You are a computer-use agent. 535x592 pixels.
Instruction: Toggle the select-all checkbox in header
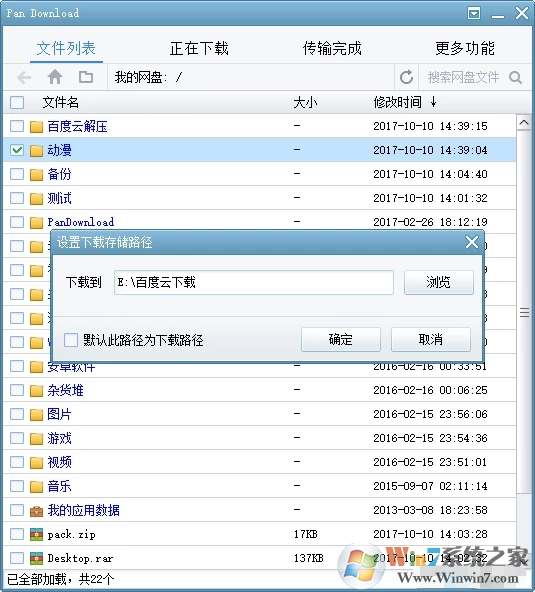pyautogui.click(x=17, y=102)
